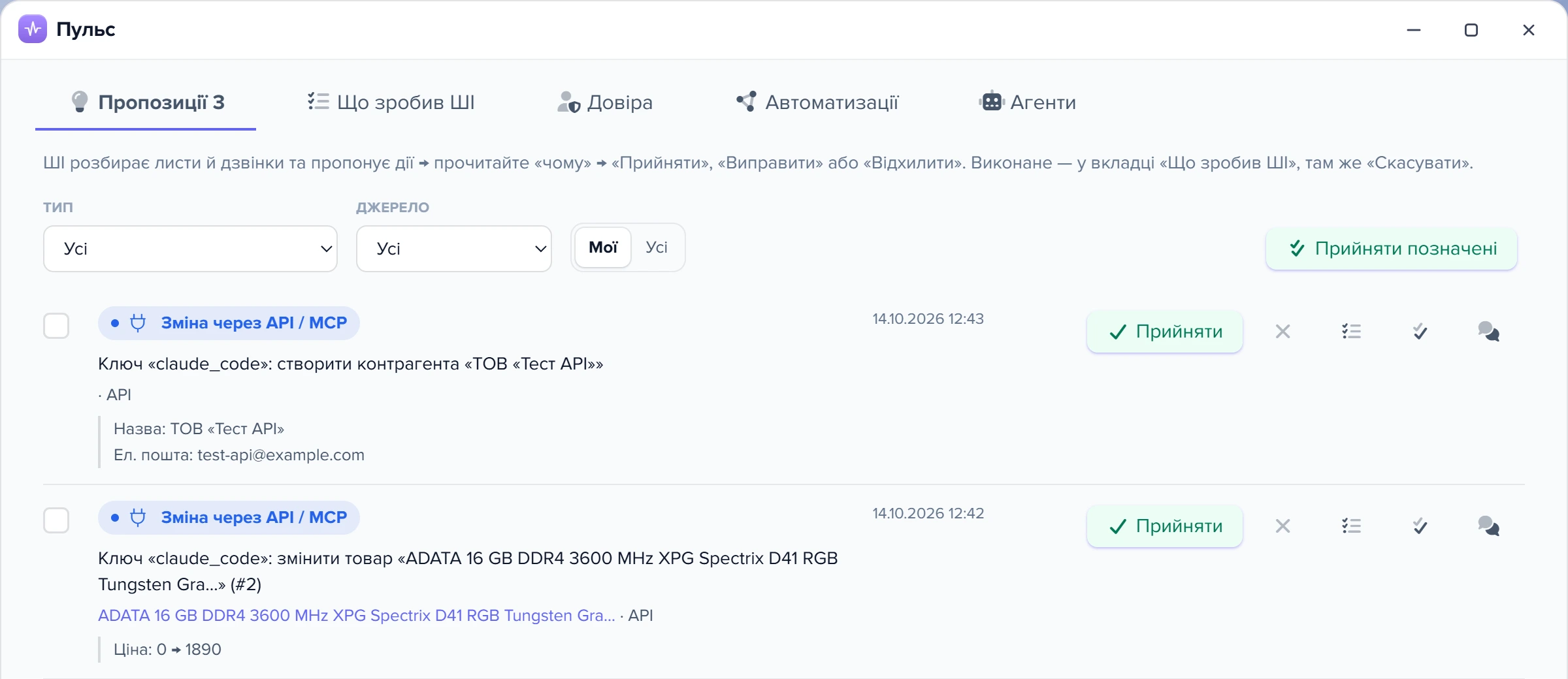1568x679 pixels.
Task: Switch filter toggle to «Усі»
Action: coord(657,247)
